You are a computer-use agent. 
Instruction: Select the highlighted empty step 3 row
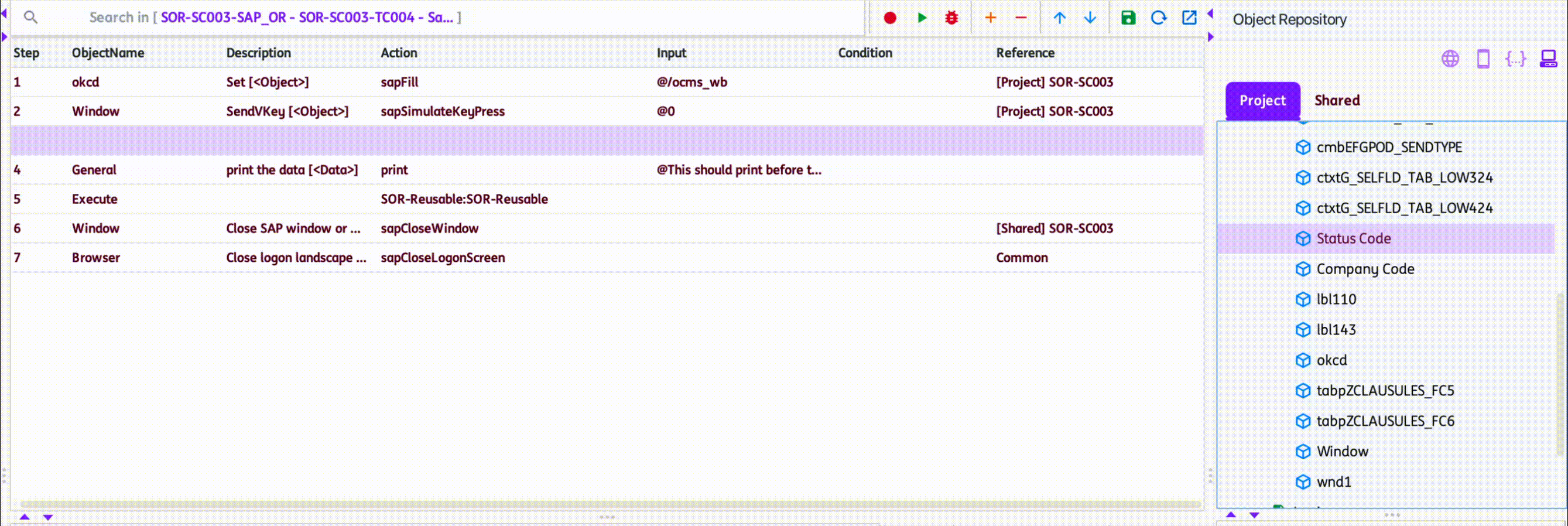[x=607, y=141]
